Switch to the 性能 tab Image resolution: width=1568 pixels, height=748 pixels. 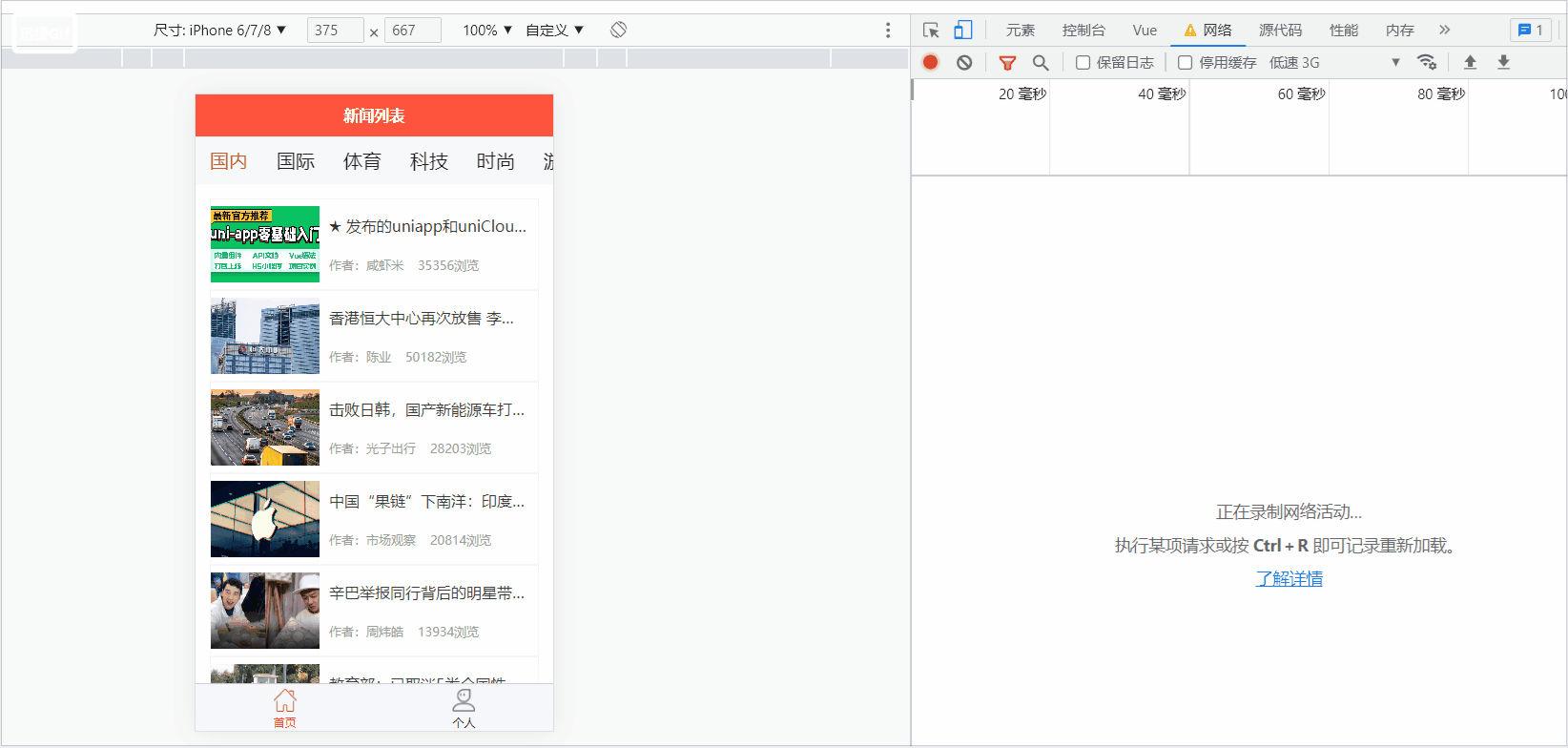[1344, 31]
